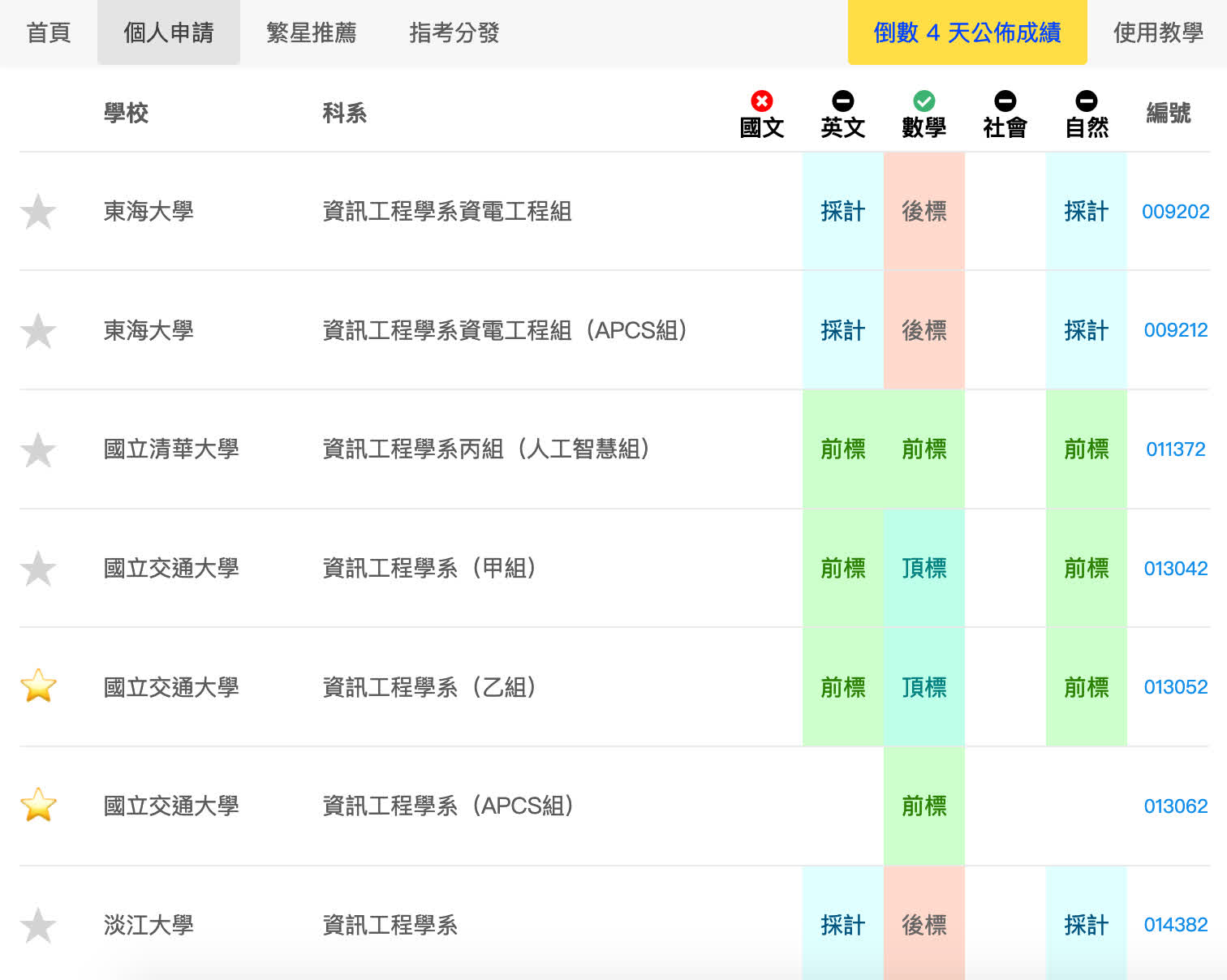Click the 頂標 math cell in 乙組 row
The image size is (1227, 980).
coord(924,687)
